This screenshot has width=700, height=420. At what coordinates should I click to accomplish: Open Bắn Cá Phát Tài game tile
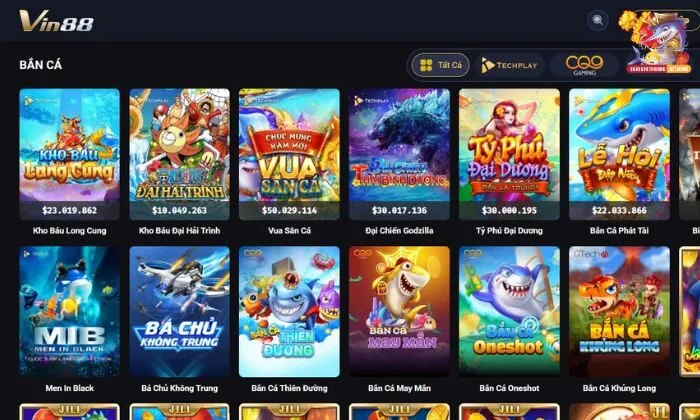[x=619, y=154]
